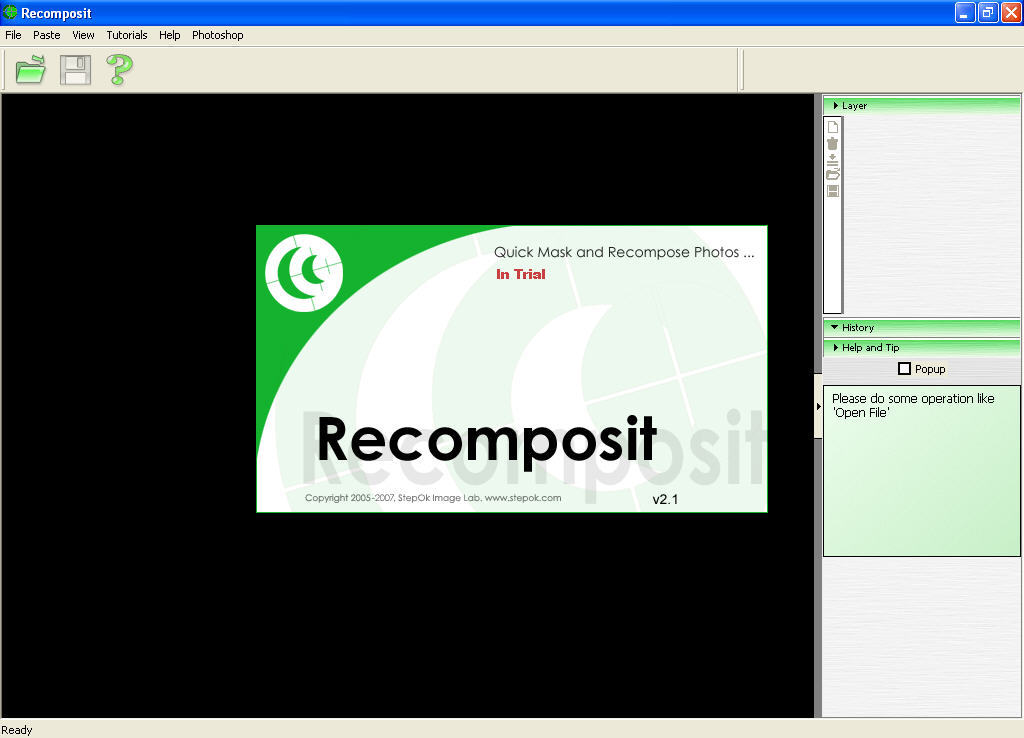Save a layer using the disk icon

click(x=833, y=190)
